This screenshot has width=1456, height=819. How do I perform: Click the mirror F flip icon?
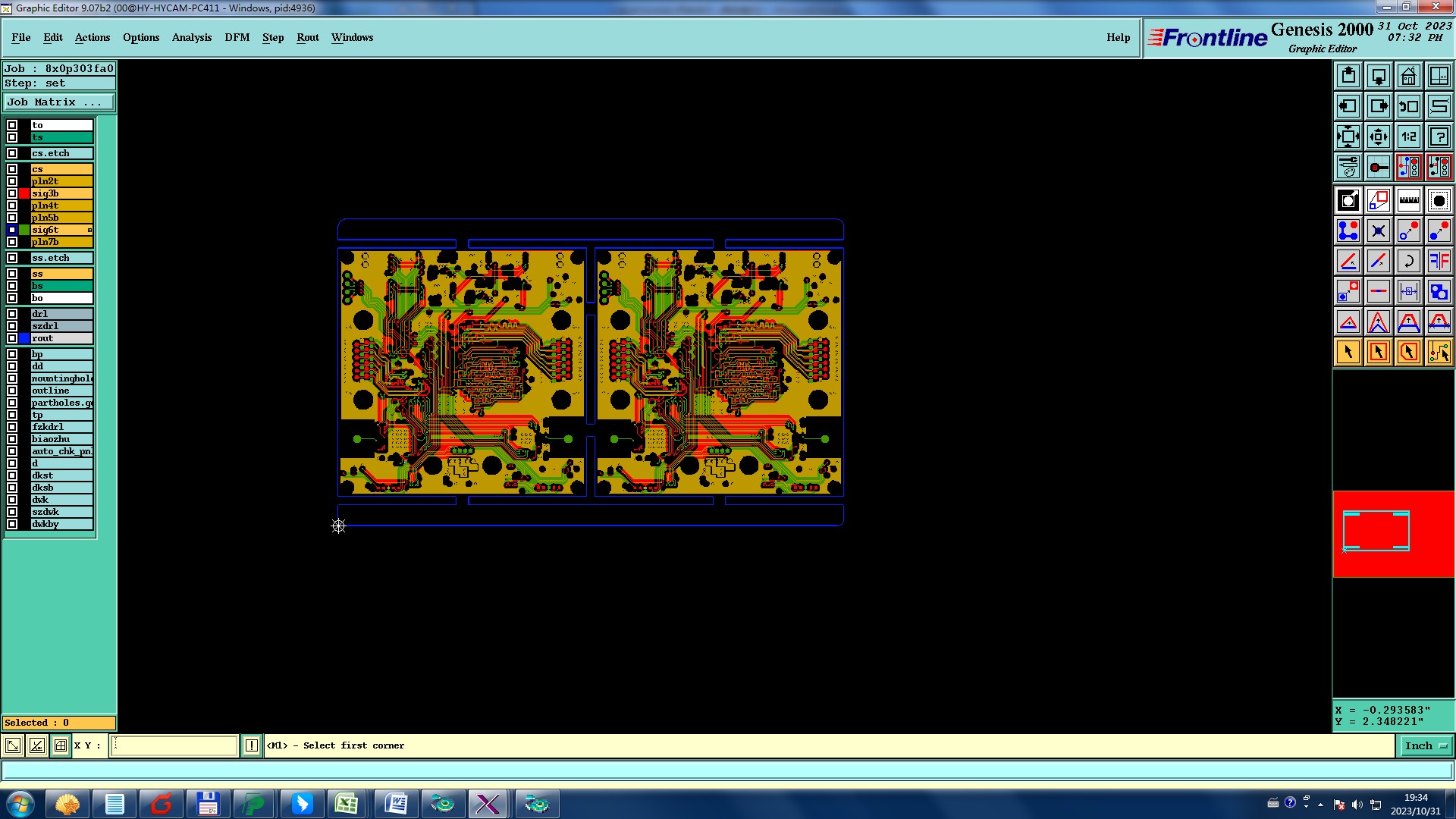(1439, 261)
